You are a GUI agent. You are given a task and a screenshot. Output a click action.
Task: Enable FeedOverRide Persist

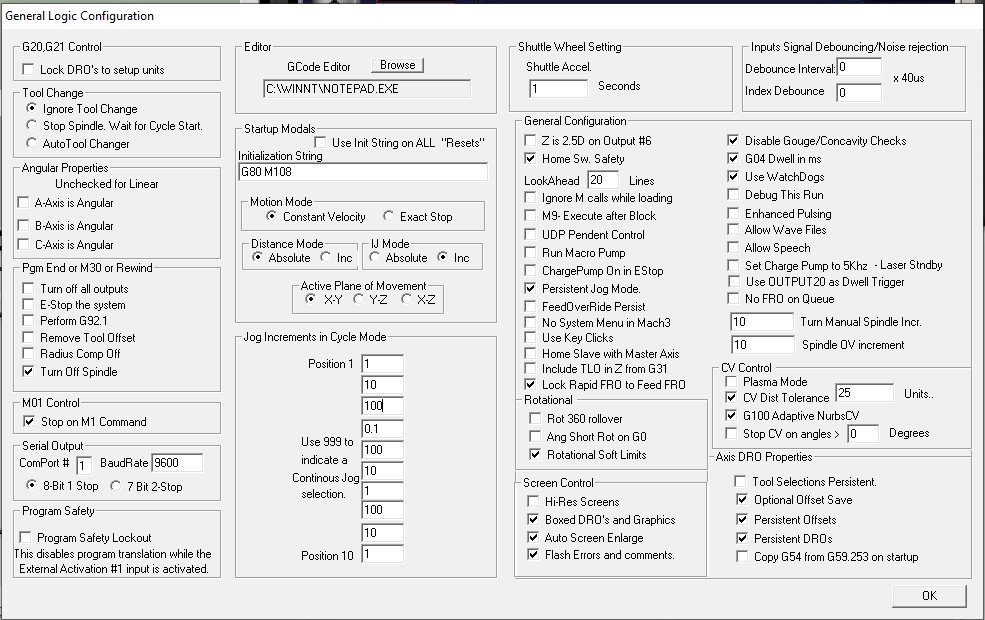tap(530, 306)
